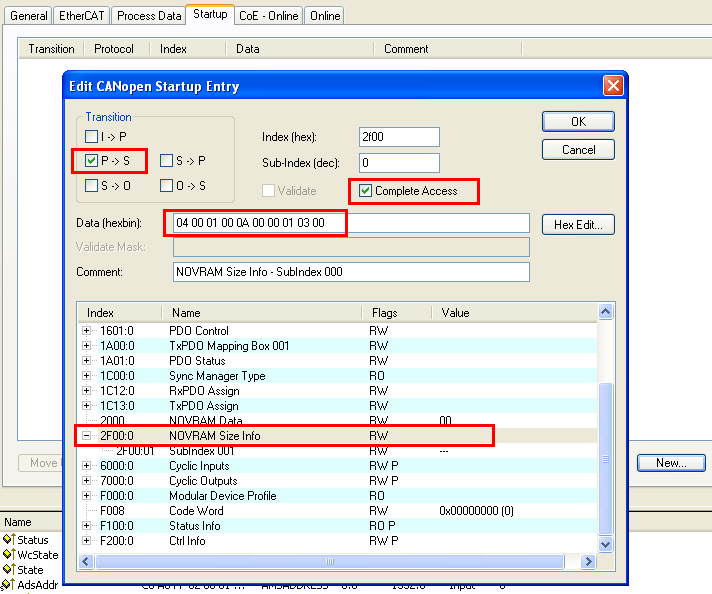The image size is (712, 594).
Task: Expand the 1C13:0 TxPDO Assign entry
Action: coord(86,406)
